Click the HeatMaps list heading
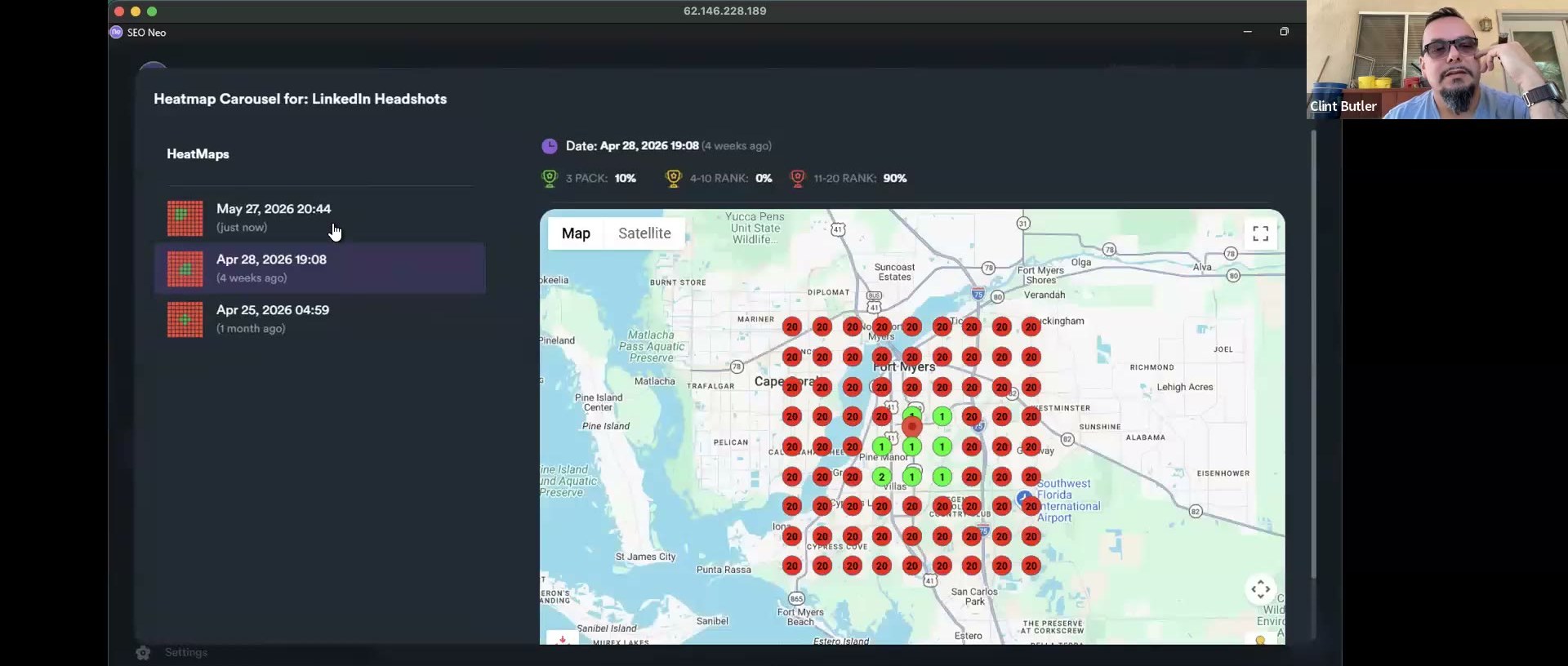This screenshot has width=1568, height=666. point(198,154)
